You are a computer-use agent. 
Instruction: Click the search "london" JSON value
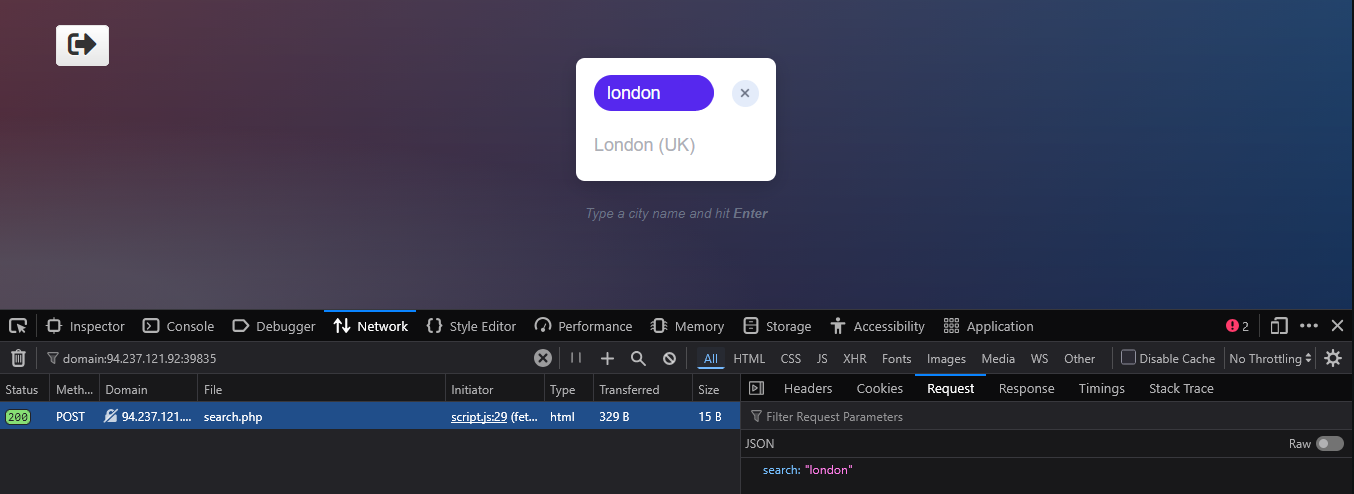pos(829,469)
